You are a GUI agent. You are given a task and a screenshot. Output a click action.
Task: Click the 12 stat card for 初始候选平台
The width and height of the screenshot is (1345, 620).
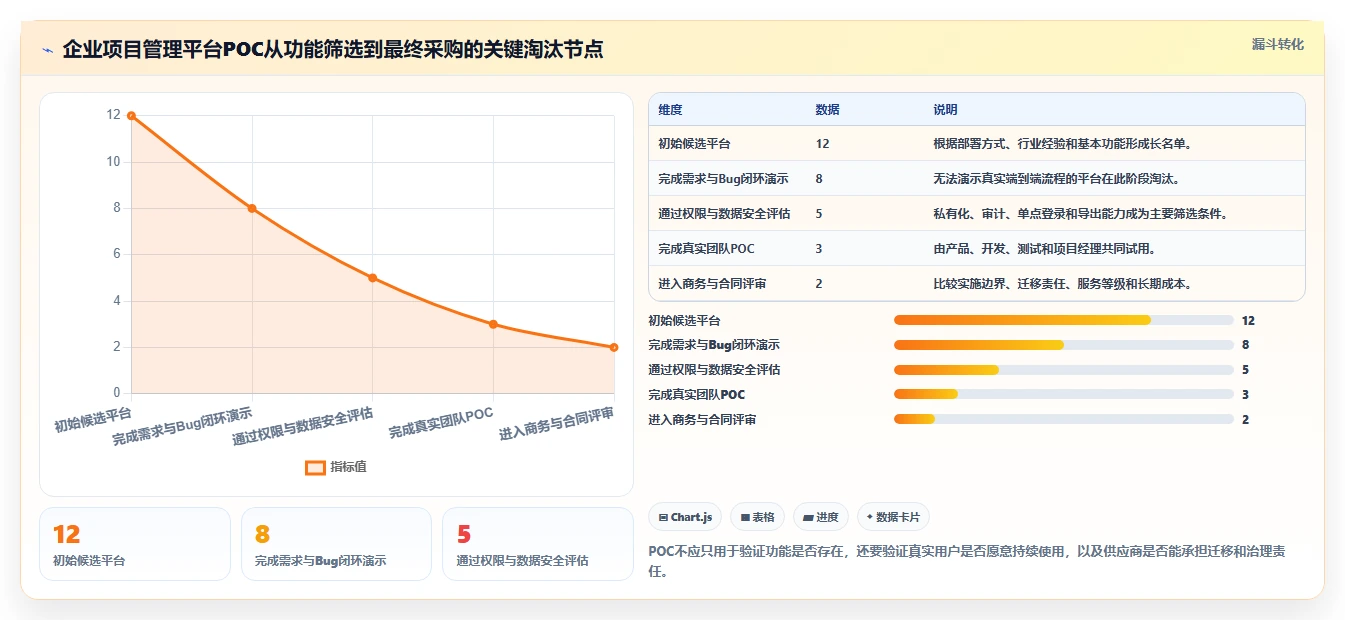135,544
